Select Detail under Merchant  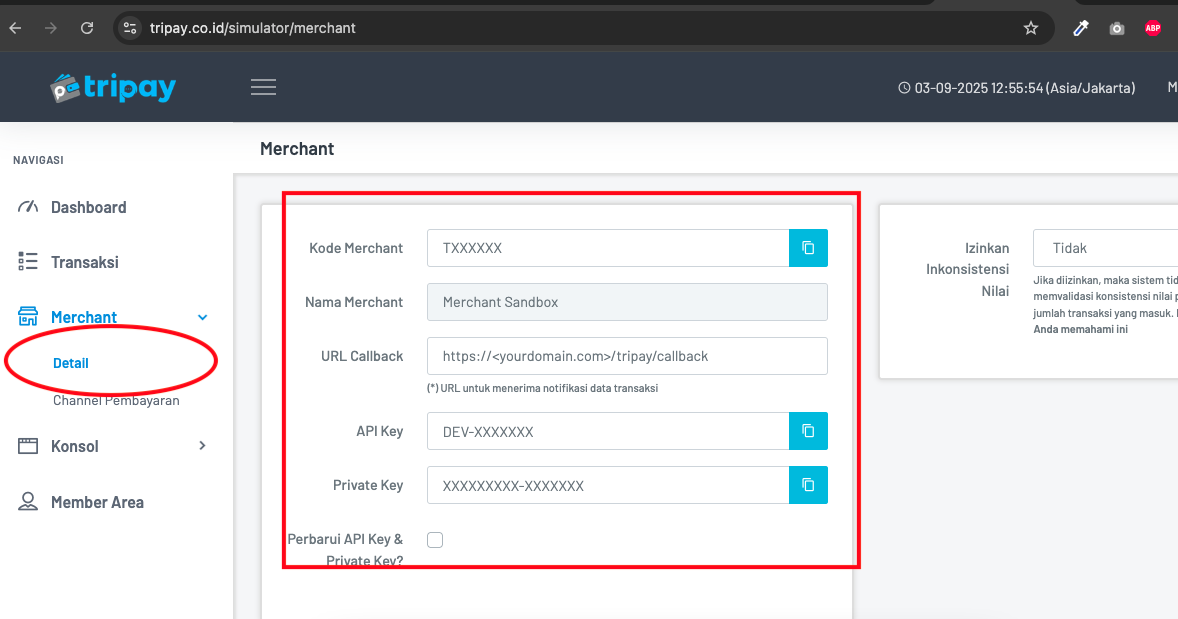click(71, 363)
